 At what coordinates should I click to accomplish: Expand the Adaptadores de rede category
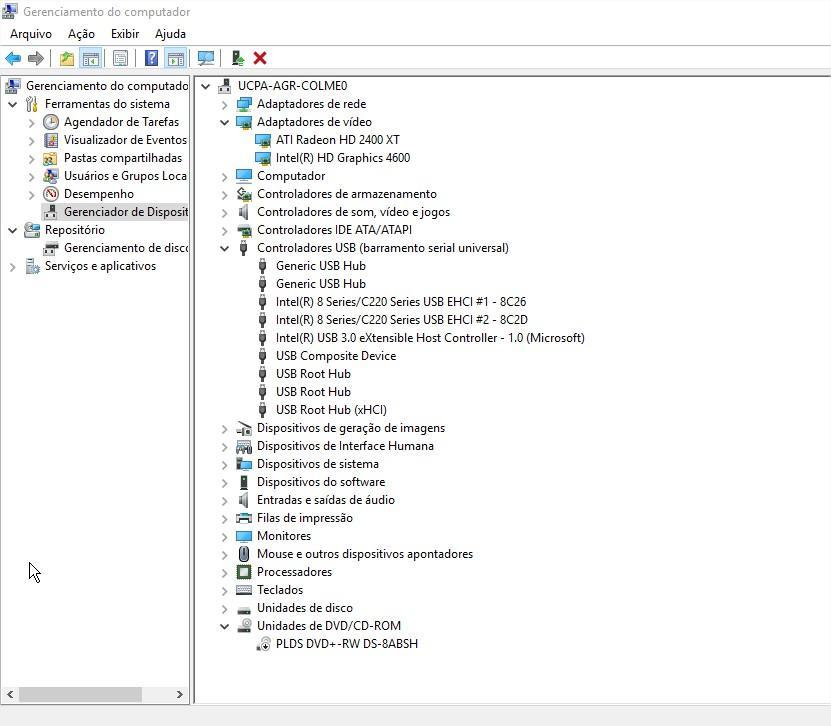coord(225,104)
